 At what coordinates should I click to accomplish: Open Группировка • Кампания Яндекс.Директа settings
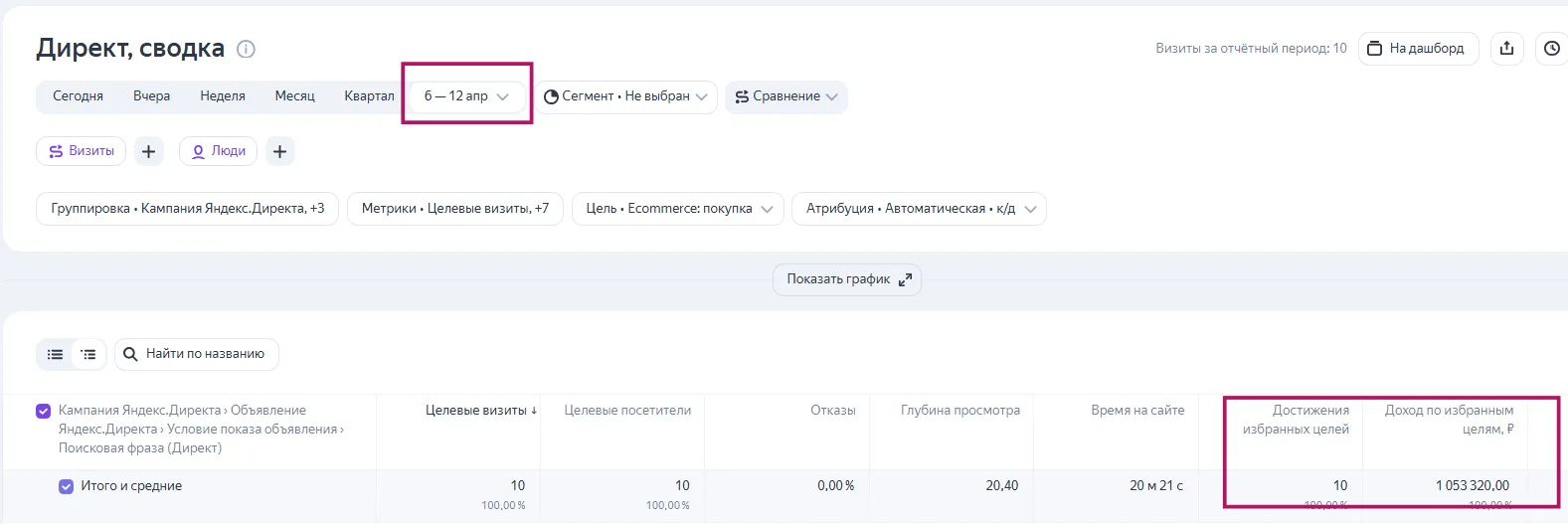tap(188, 209)
